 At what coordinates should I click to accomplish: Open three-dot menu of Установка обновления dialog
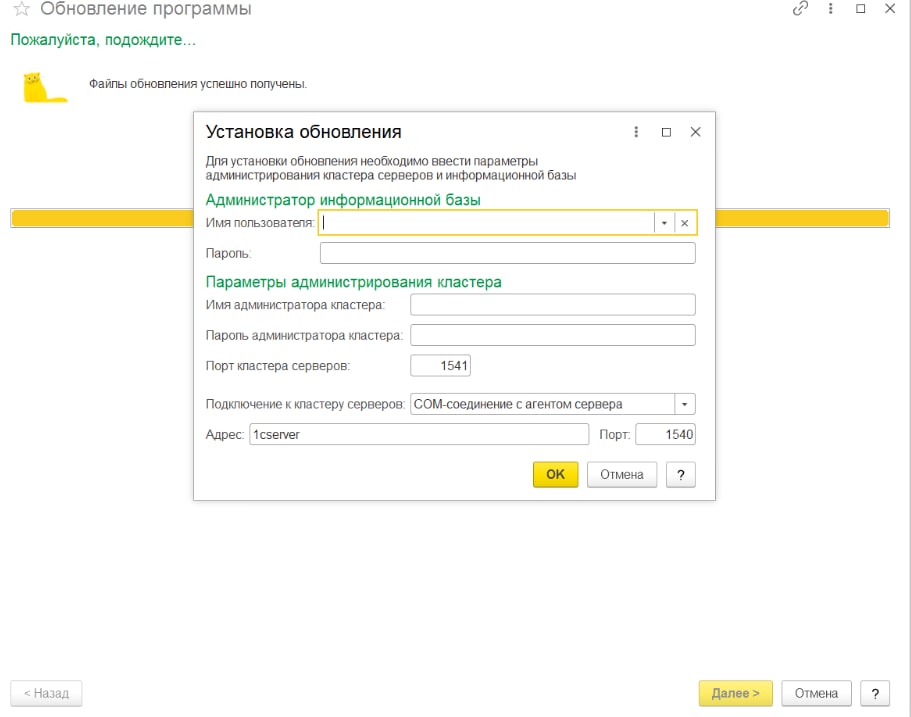[x=636, y=132]
